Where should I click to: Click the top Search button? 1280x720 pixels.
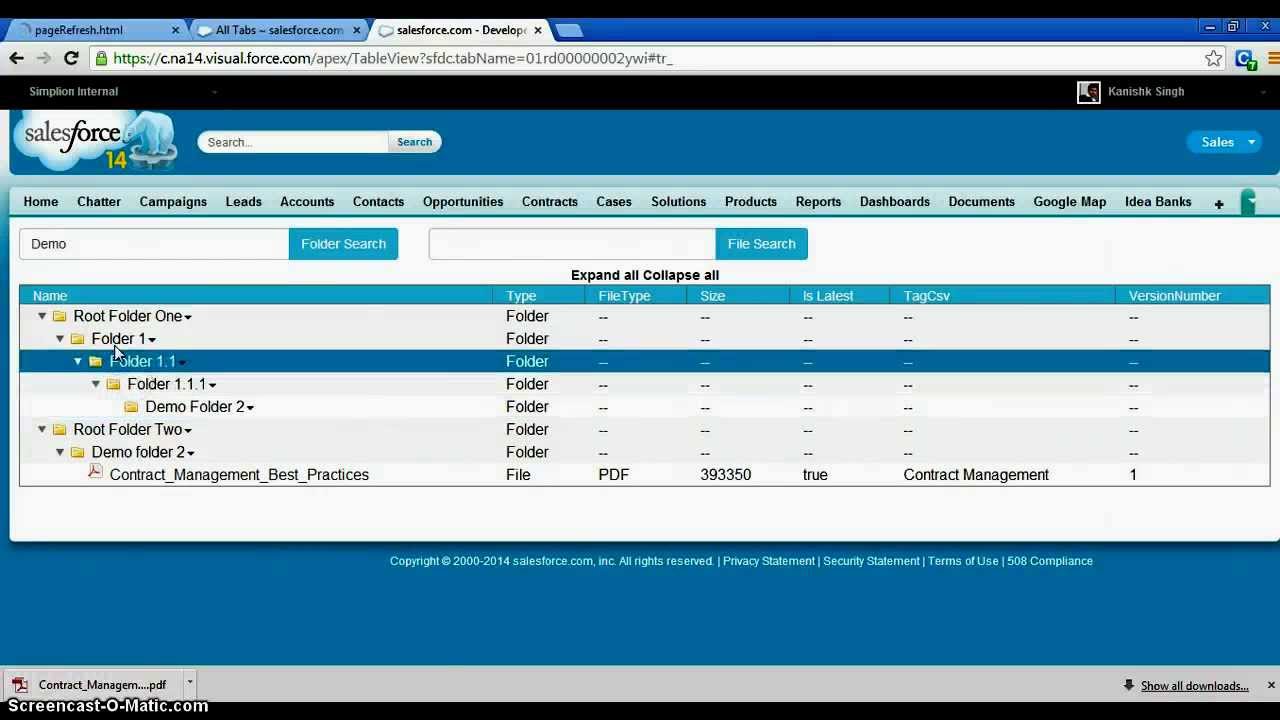point(414,142)
